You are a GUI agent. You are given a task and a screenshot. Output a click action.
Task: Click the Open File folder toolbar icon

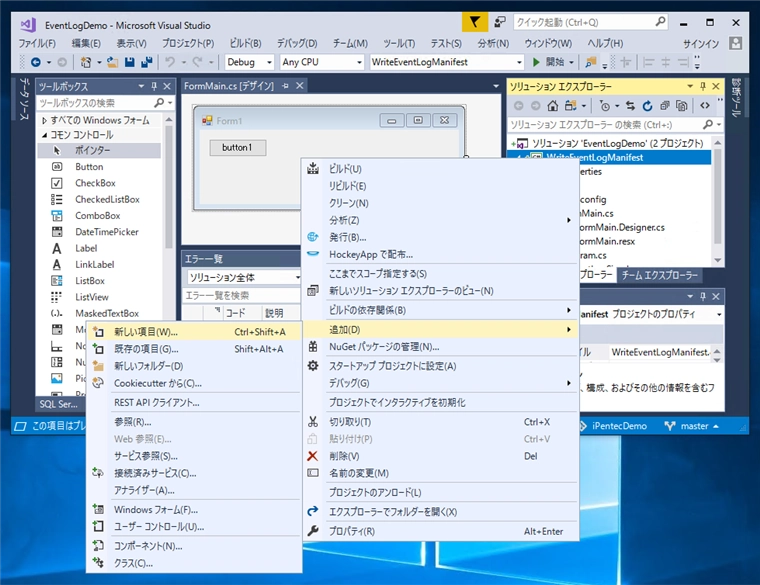[x=112, y=62]
